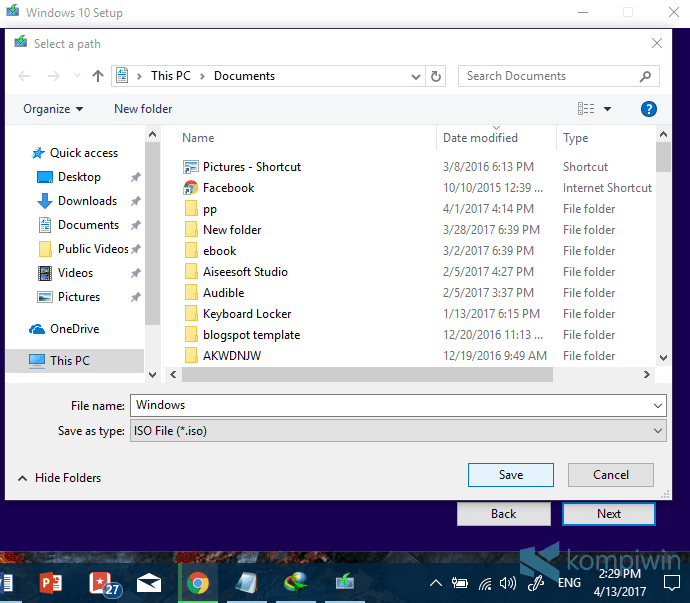Screen dimensions: 690x603
Task: Click the forward navigation arrow
Action: click(x=54, y=76)
